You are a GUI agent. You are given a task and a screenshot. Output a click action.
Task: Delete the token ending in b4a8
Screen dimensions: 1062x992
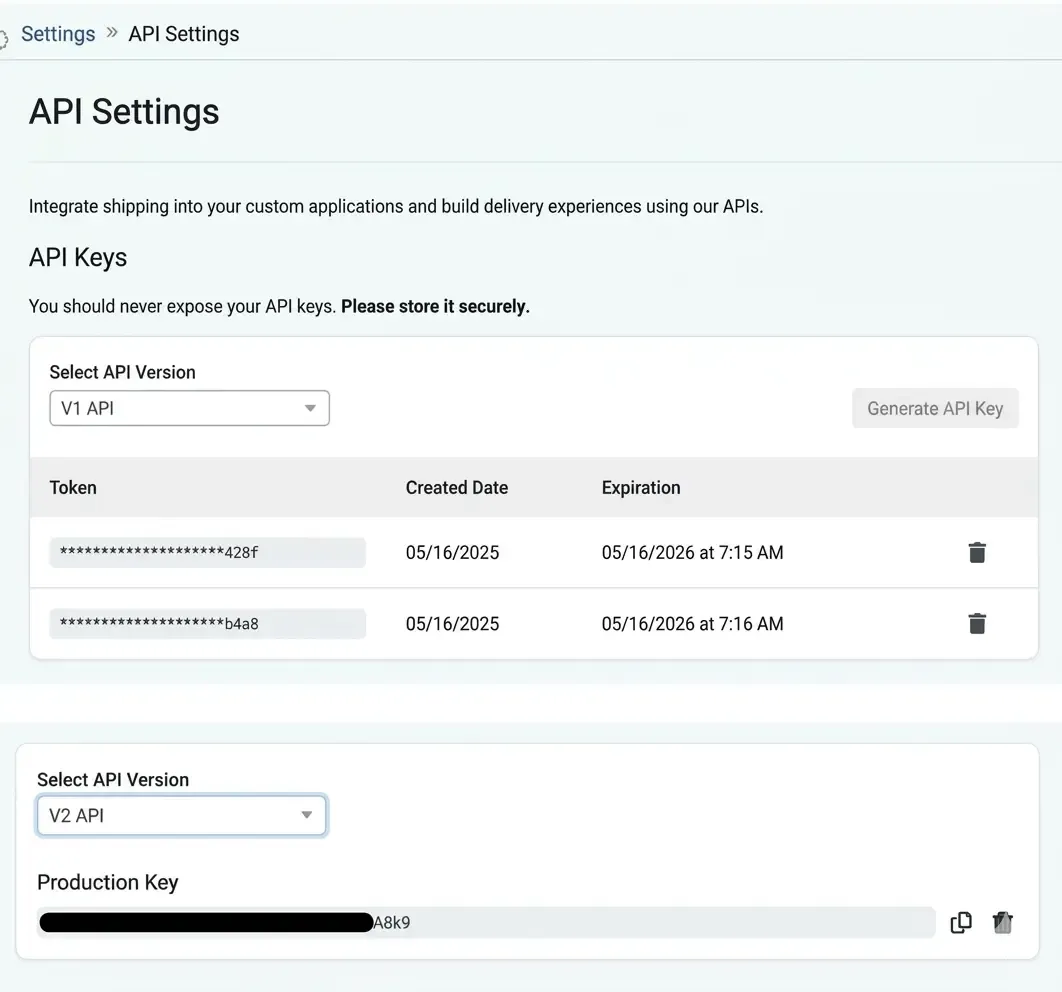pyautogui.click(x=977, y=624)
